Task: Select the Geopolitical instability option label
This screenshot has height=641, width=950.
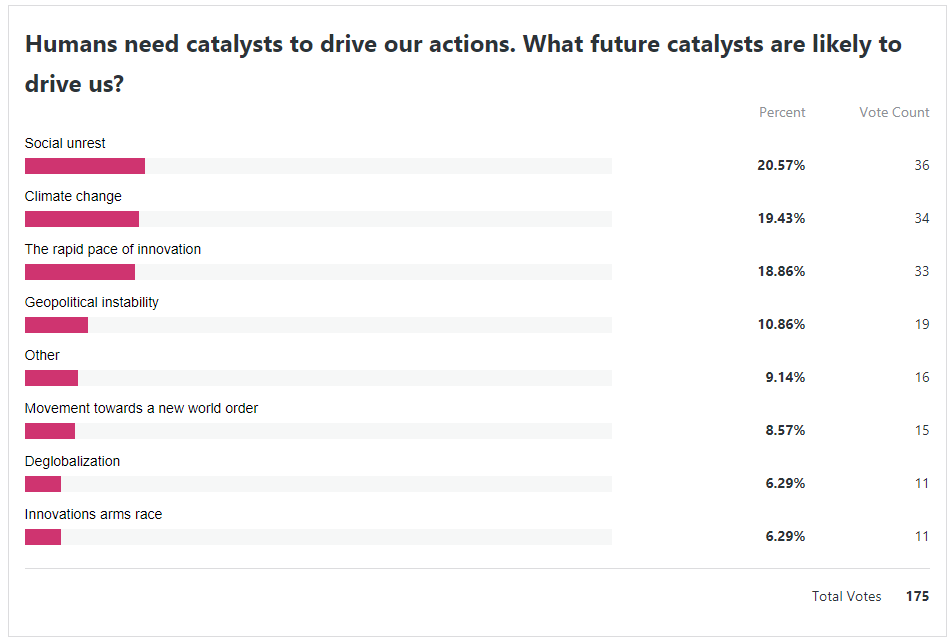Action: coord(91,302)
